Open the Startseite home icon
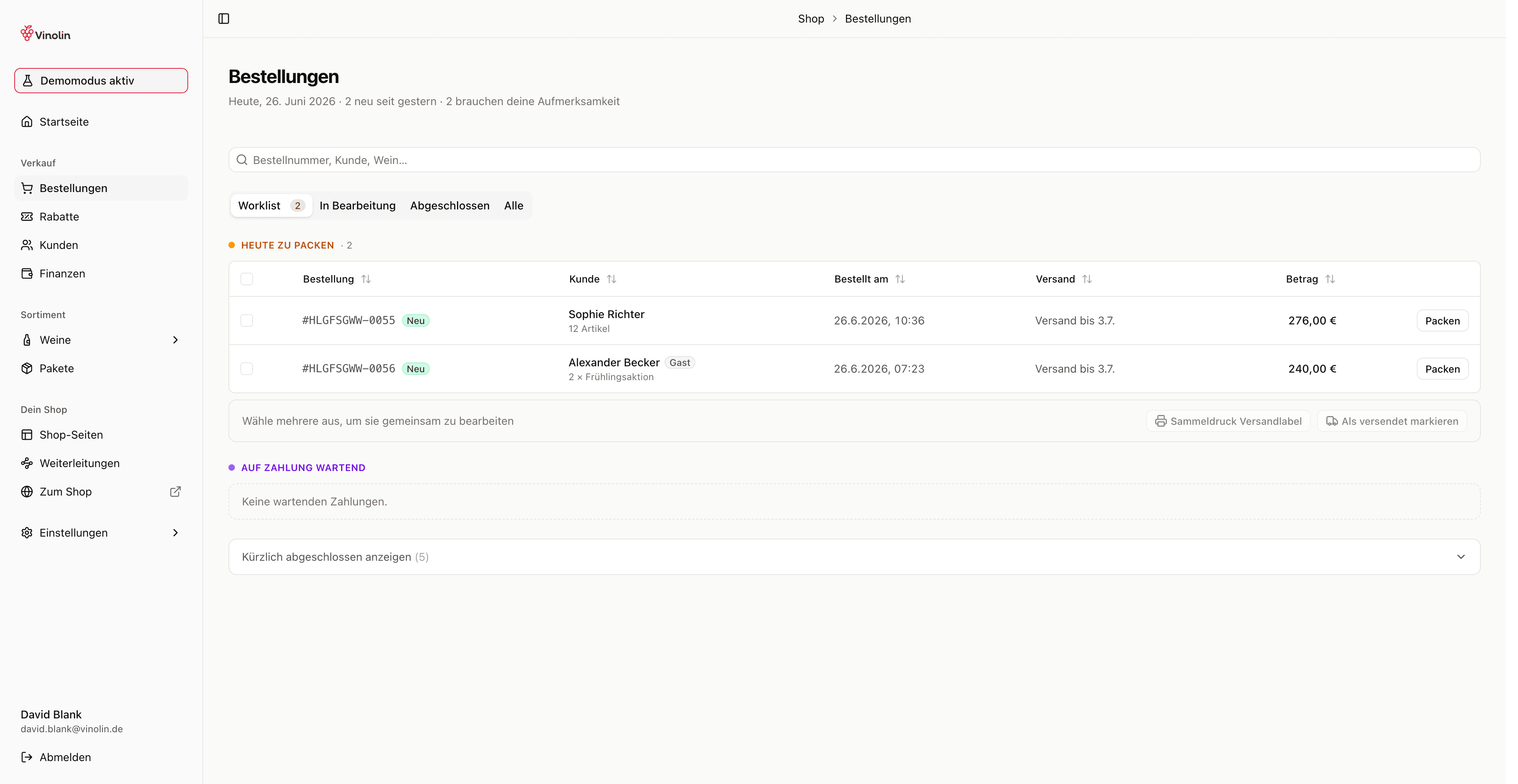This screenshot has height=784, width=1518. [x=27, y=121]
